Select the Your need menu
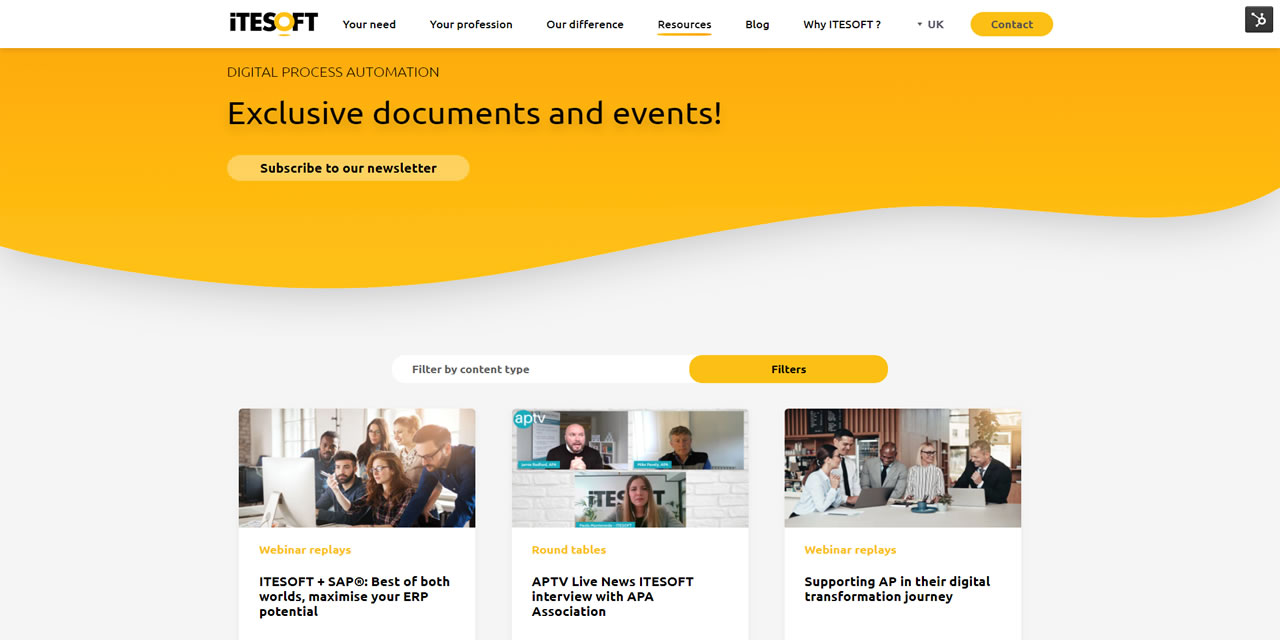Image resolution: width=1280 pixels, height=640 pixels. (369, 24)
